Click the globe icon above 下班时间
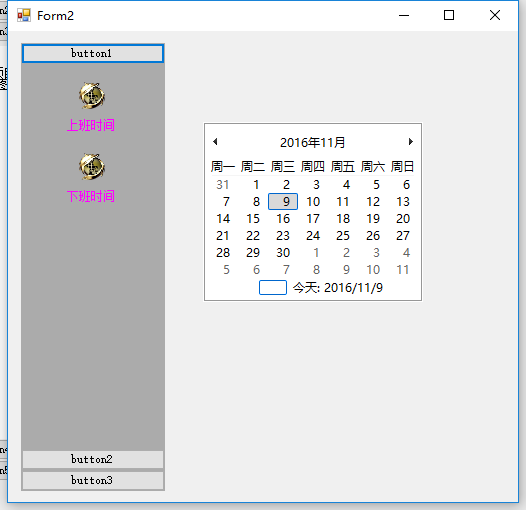526x510 pixels. (x=92, y=167)
